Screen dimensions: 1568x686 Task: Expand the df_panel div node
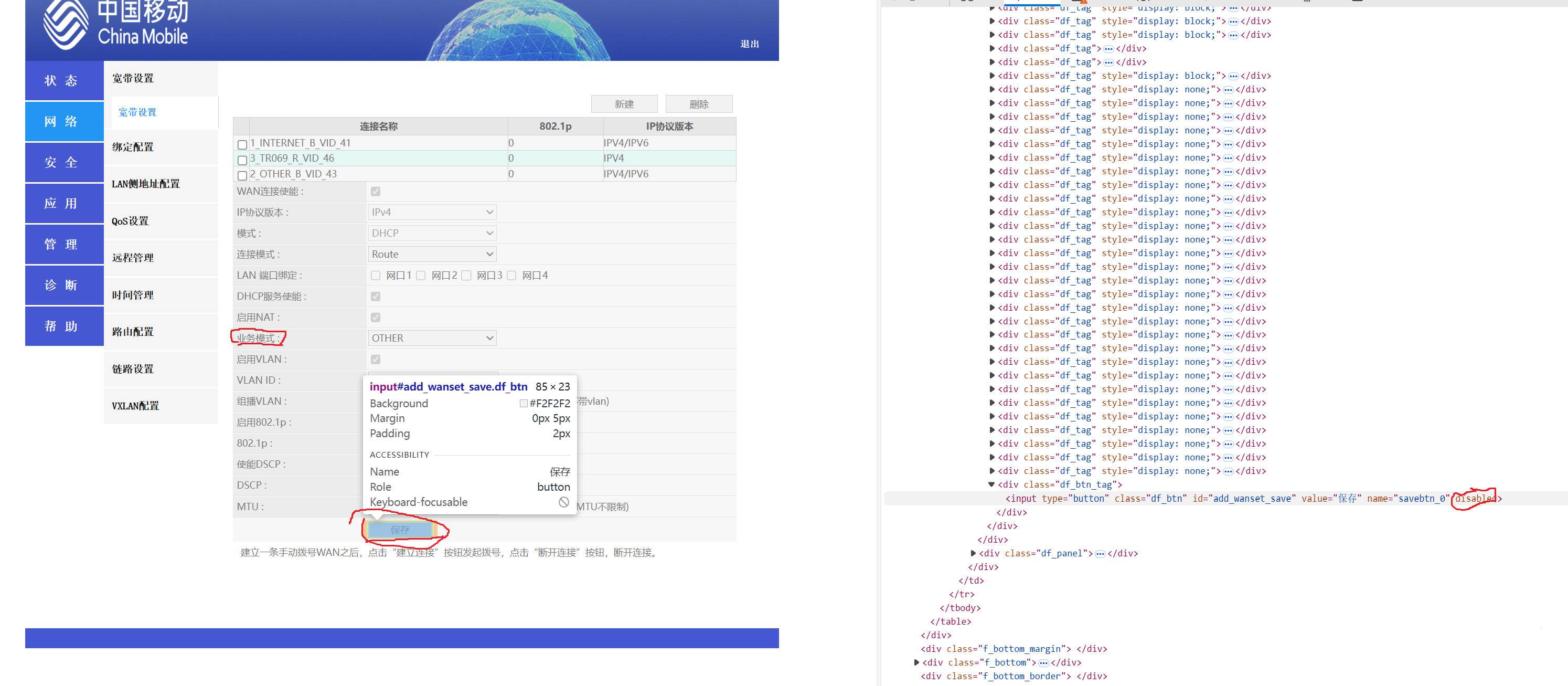click(x=973, y=553)
